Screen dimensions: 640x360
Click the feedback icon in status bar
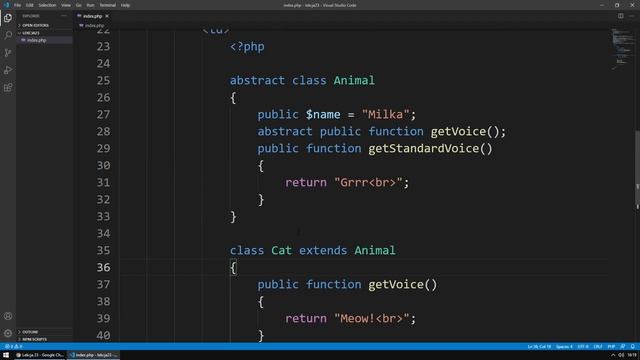click(x=622, y=347)
